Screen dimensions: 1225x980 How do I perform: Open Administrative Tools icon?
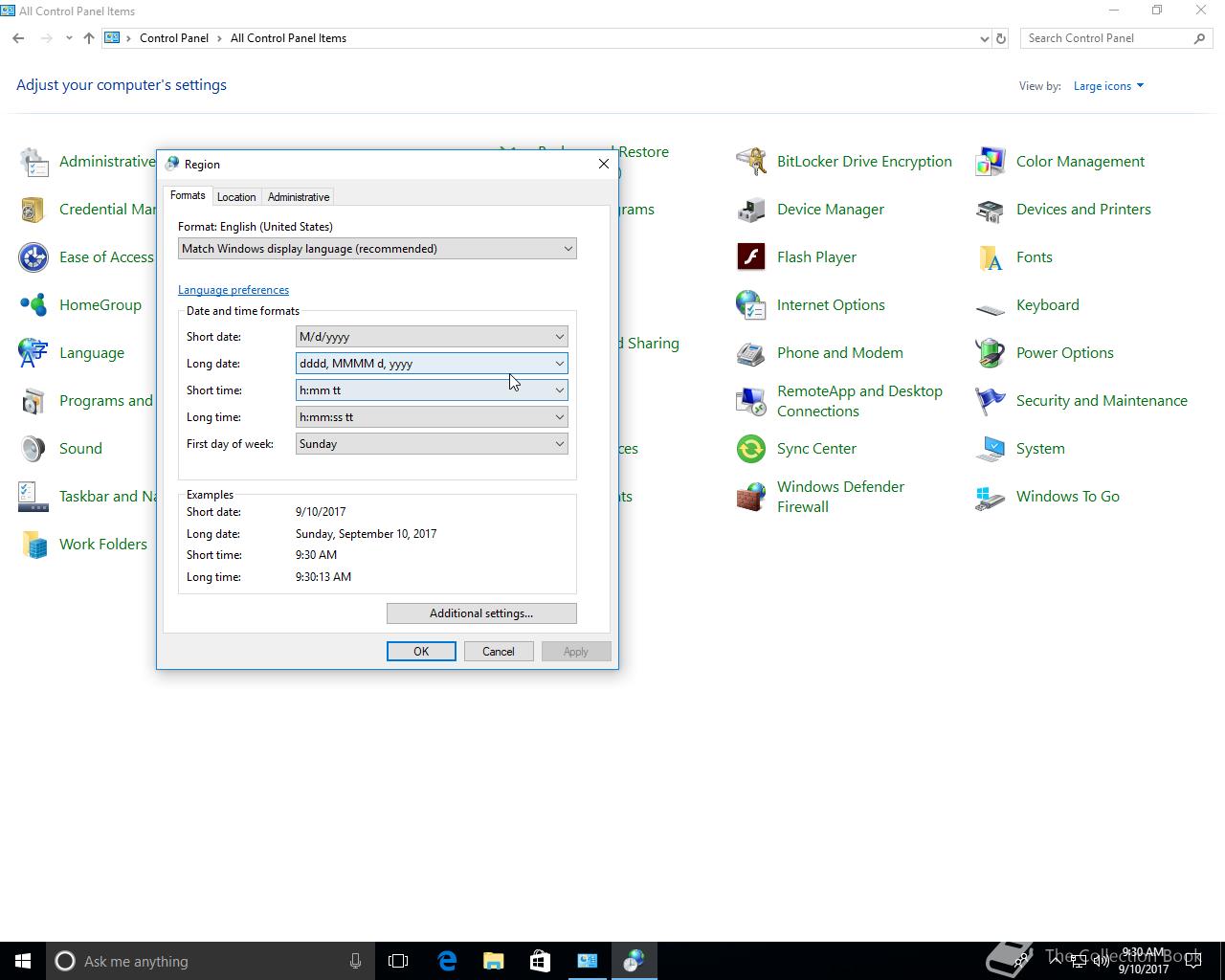click(x=33, y=162)
